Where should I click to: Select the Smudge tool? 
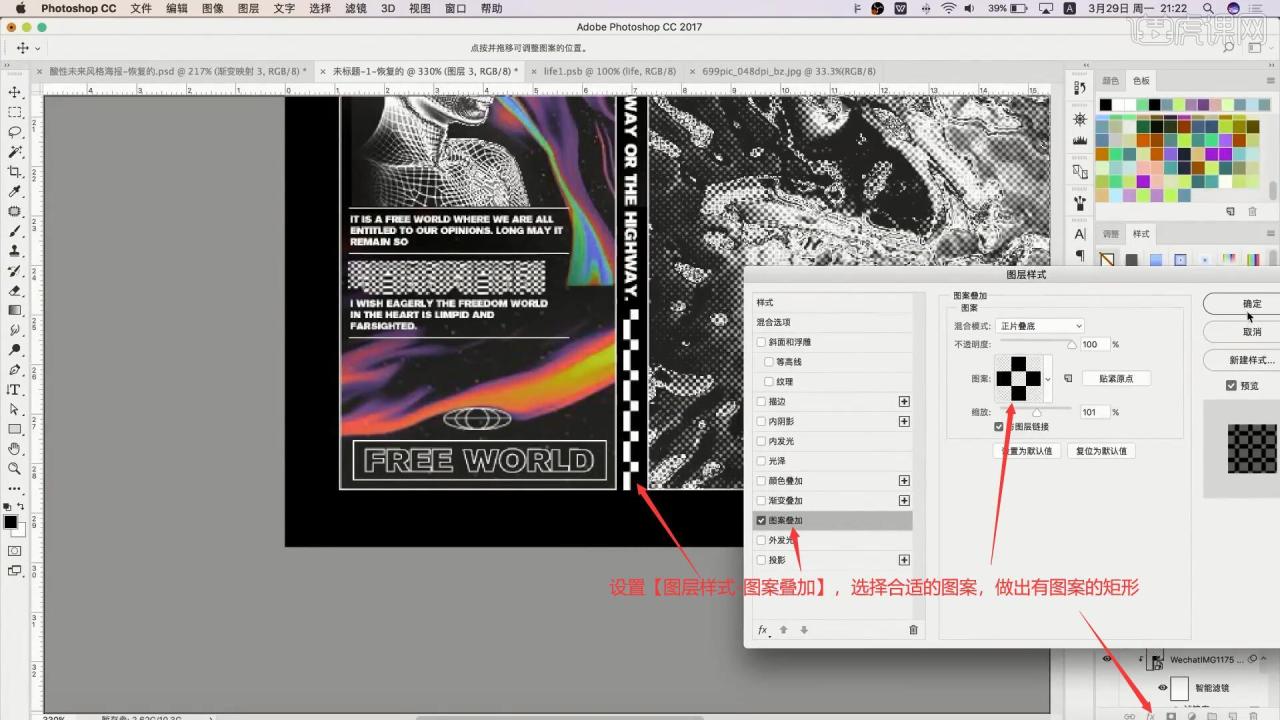(x=15, y=330)
